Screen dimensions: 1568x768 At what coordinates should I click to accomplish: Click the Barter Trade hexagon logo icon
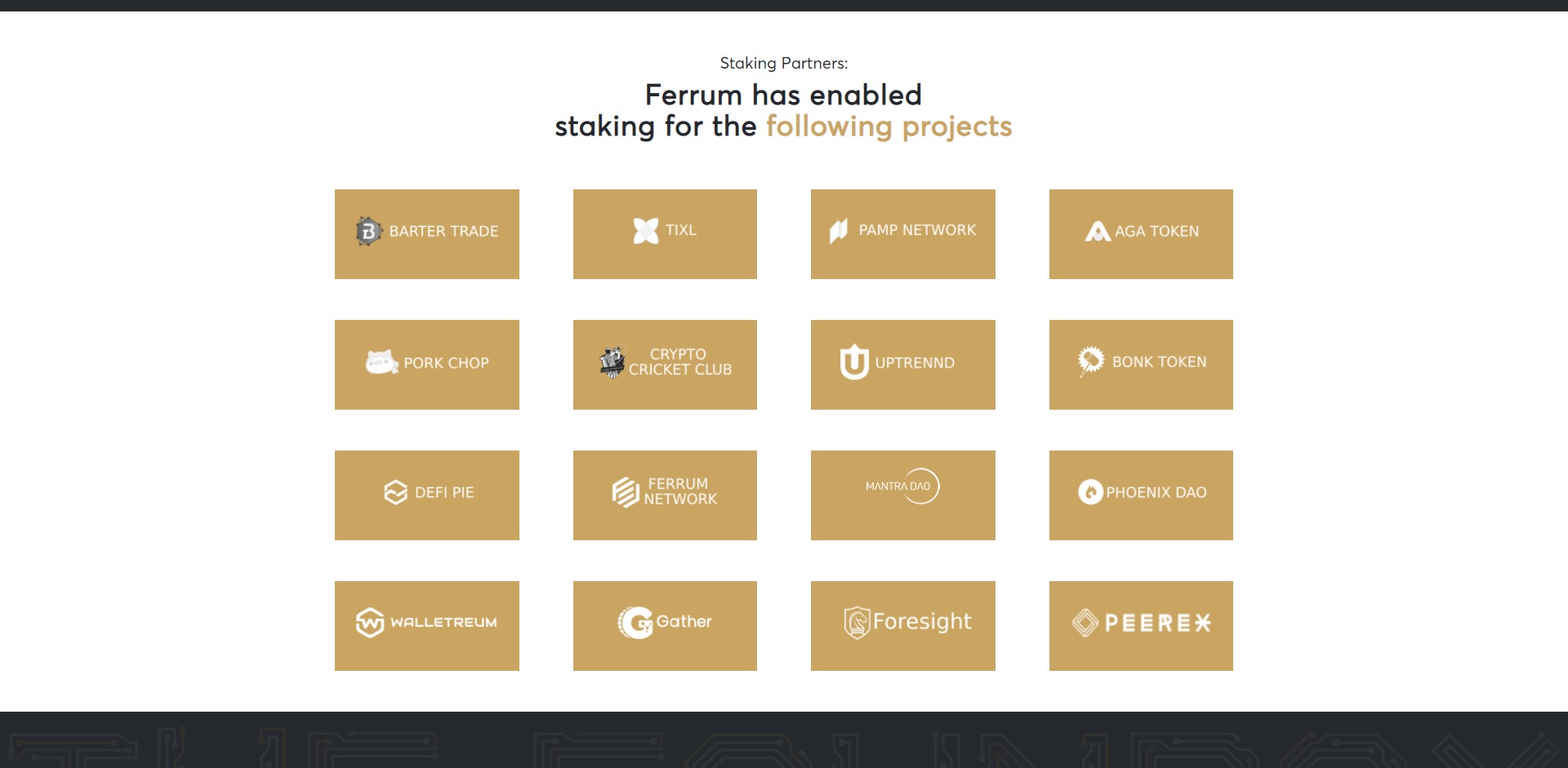click(368, 231)
